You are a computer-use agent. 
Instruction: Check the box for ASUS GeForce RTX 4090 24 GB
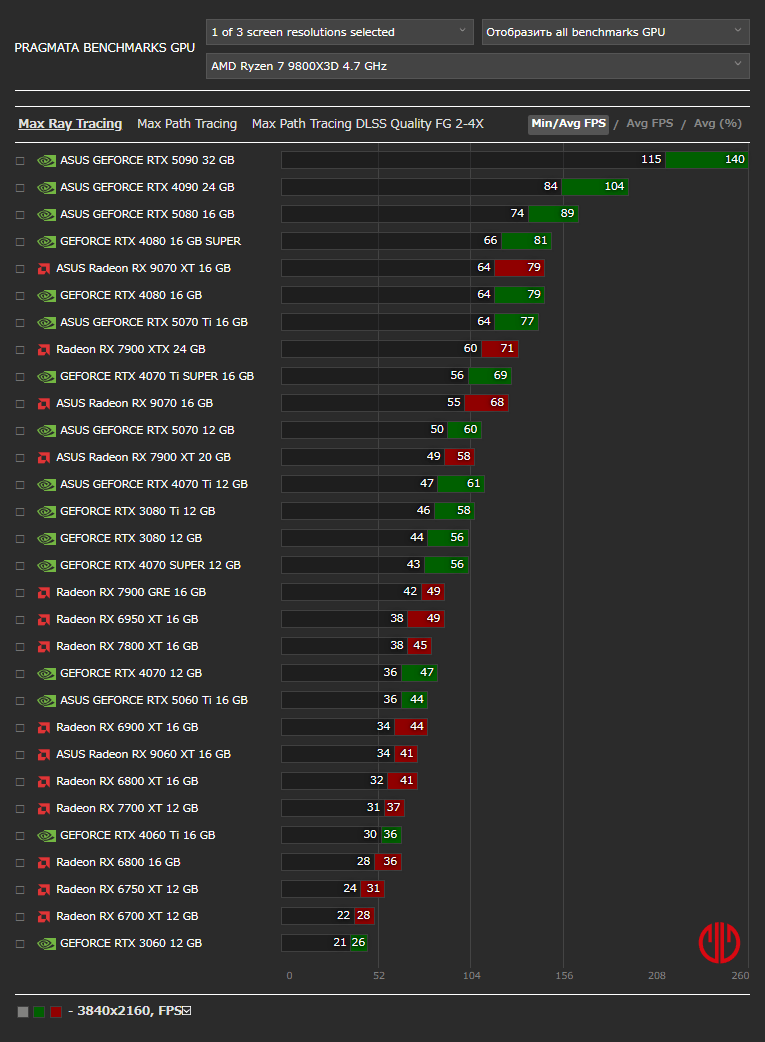coord(20,188)
